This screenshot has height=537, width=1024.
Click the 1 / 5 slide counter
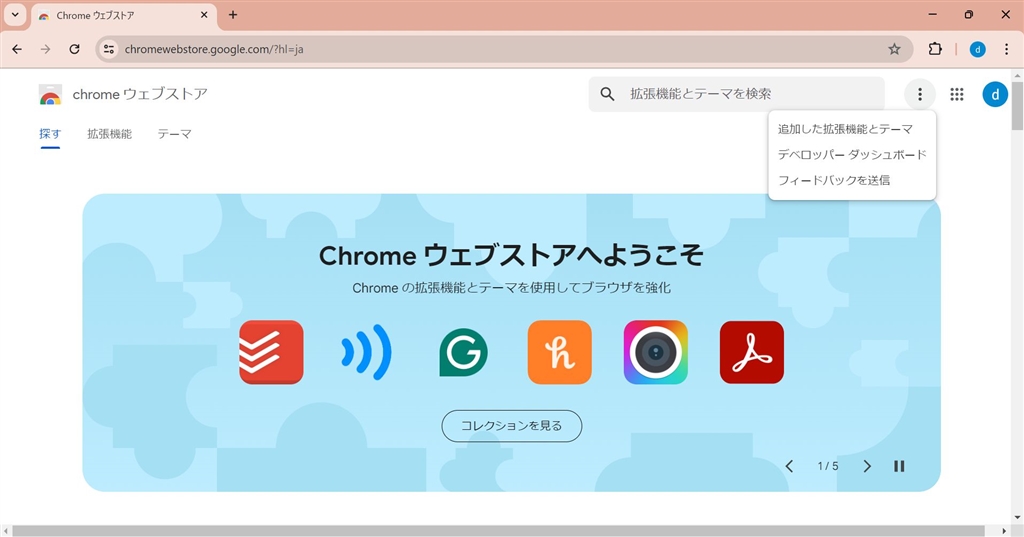(827, 466)
